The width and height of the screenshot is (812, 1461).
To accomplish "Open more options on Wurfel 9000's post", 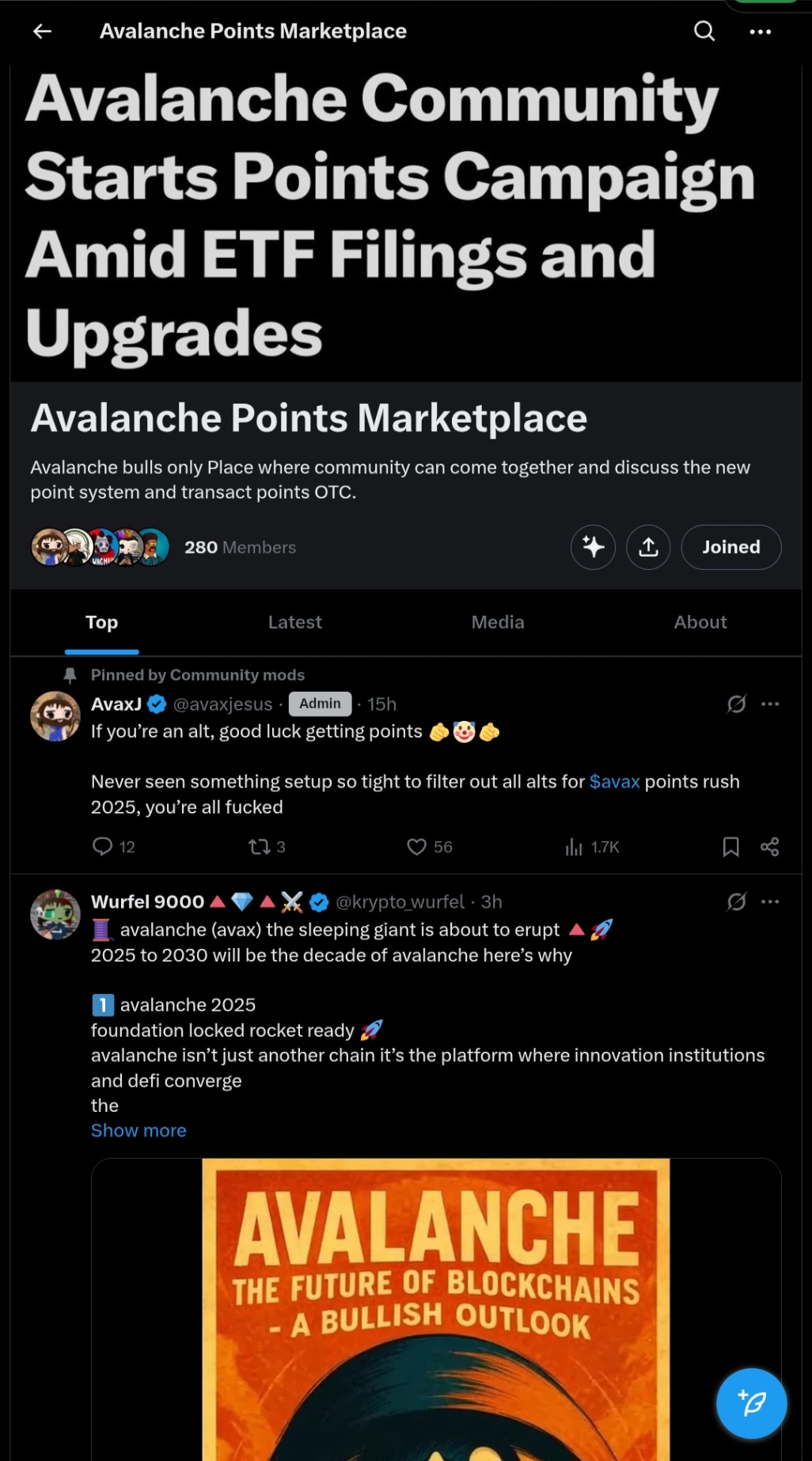I will tap(769, 901).
